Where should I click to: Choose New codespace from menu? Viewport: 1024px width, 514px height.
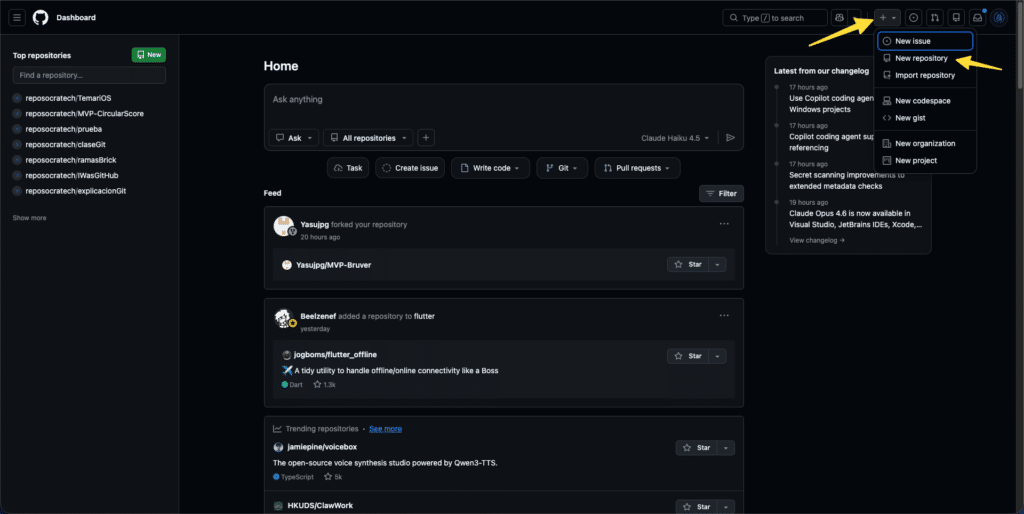pos(925,101)
